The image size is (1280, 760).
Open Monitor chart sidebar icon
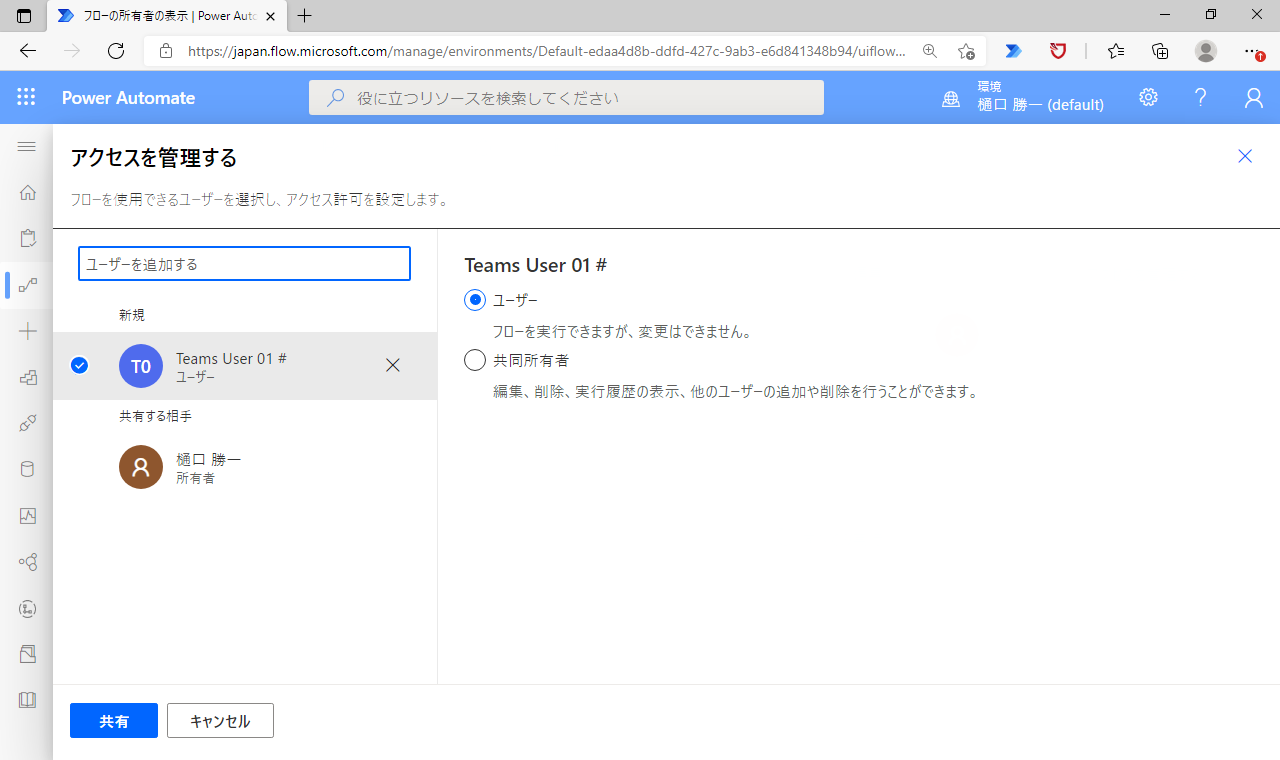click(28, 516)
